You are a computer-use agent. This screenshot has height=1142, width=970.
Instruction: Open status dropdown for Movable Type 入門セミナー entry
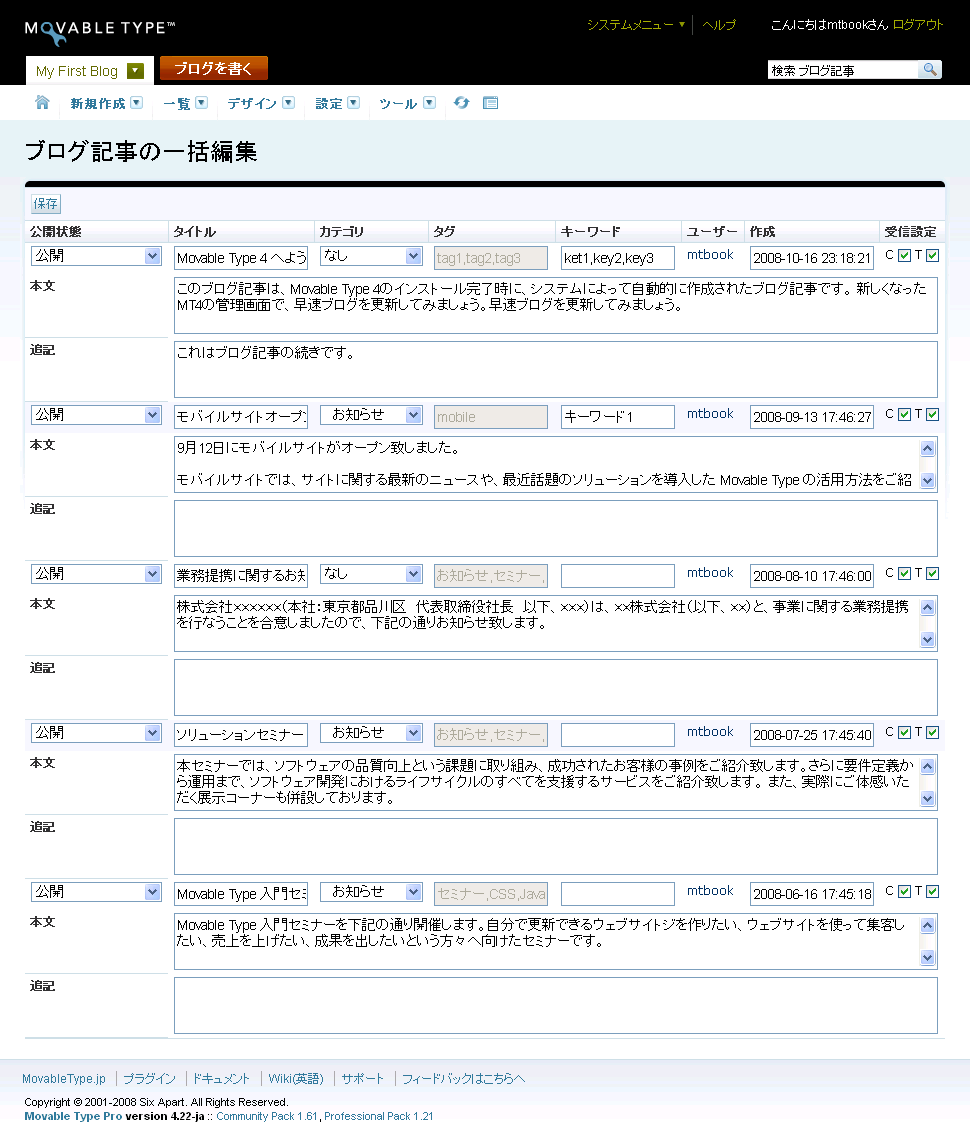click(96, 891)
